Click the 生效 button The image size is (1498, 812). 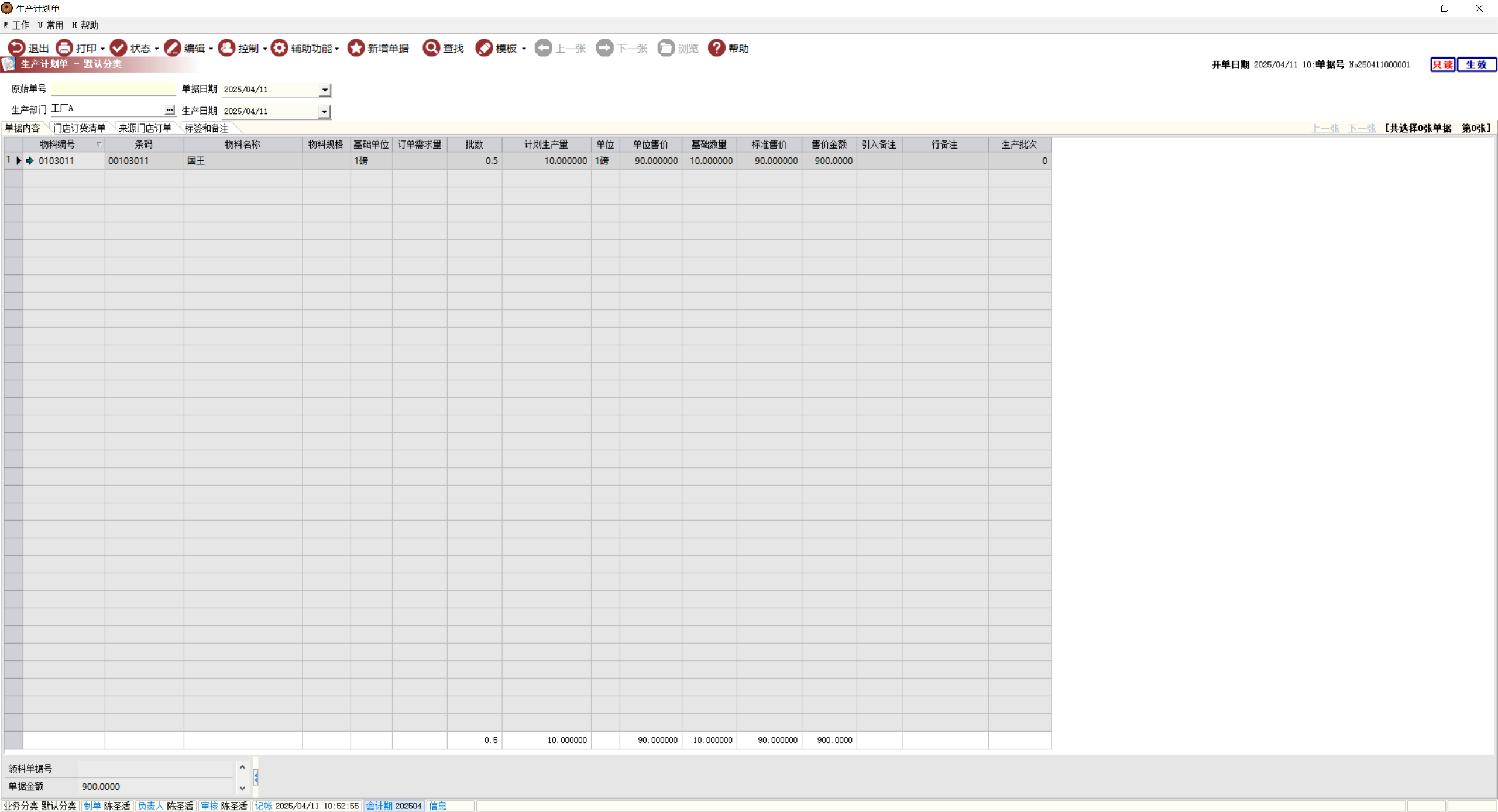point(1476,64)
